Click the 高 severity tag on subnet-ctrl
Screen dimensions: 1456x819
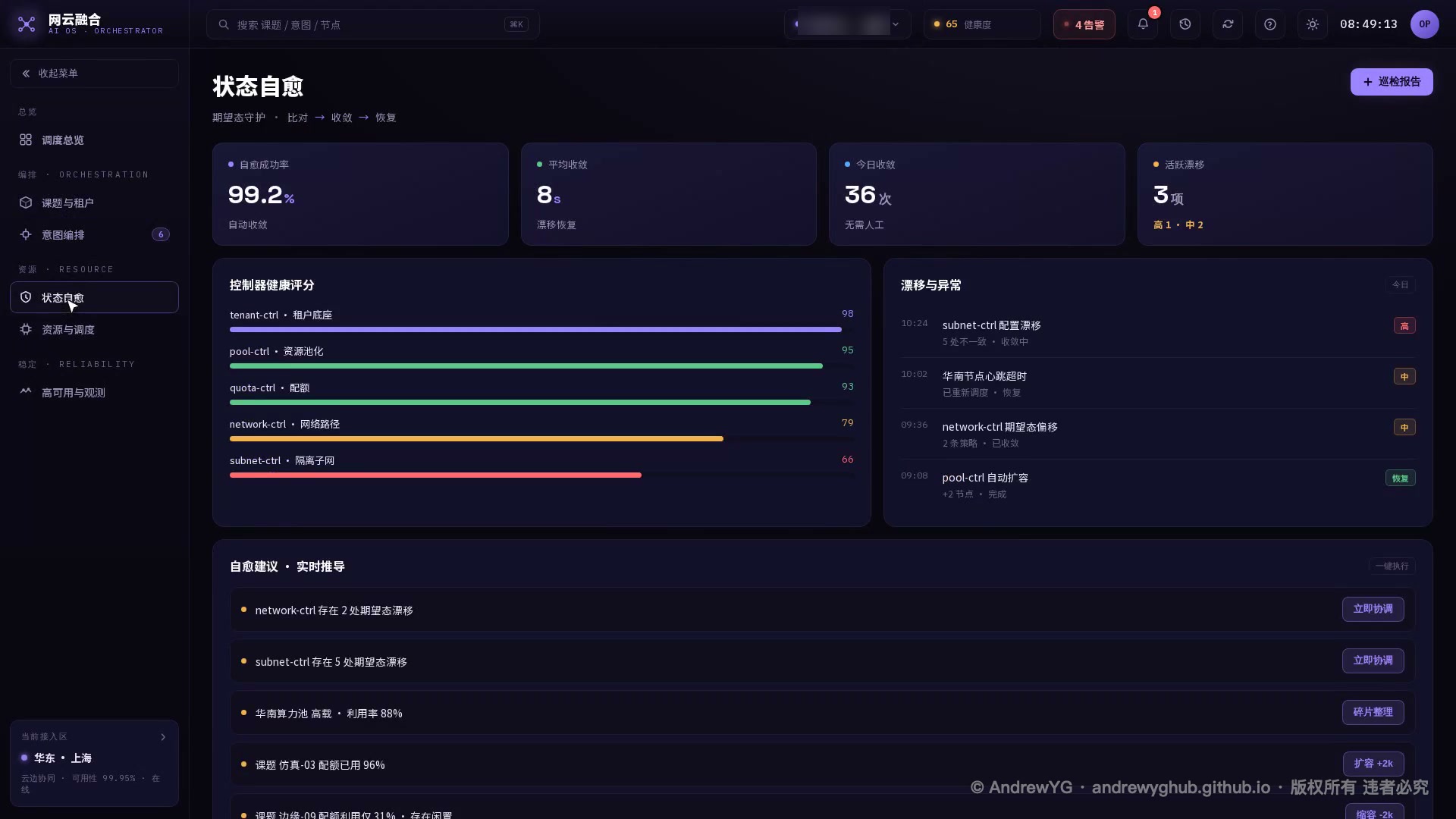pyautogui.click(x=1404, y=326)
